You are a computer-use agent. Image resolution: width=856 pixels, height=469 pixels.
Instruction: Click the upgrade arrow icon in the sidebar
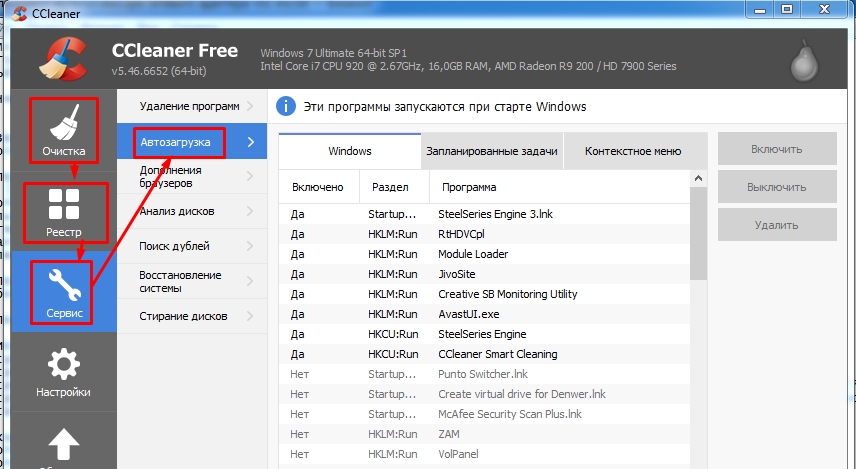pyautogui.click(x=63, y=443)
